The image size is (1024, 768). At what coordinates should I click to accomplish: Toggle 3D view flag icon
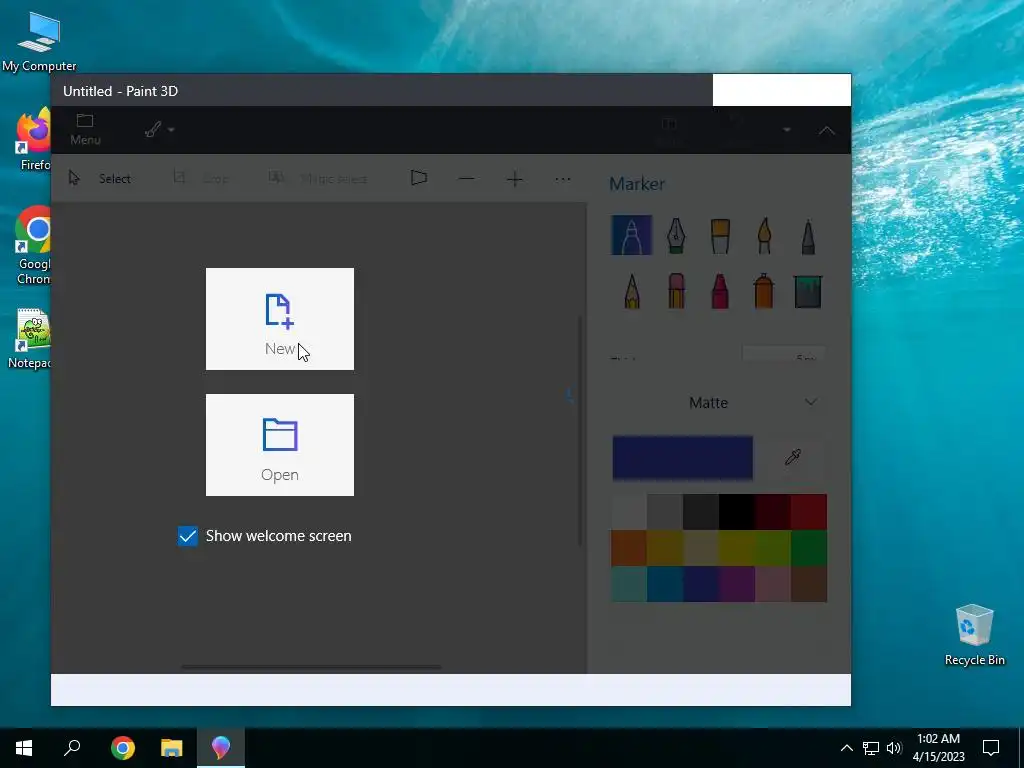(x=419, y=178)
